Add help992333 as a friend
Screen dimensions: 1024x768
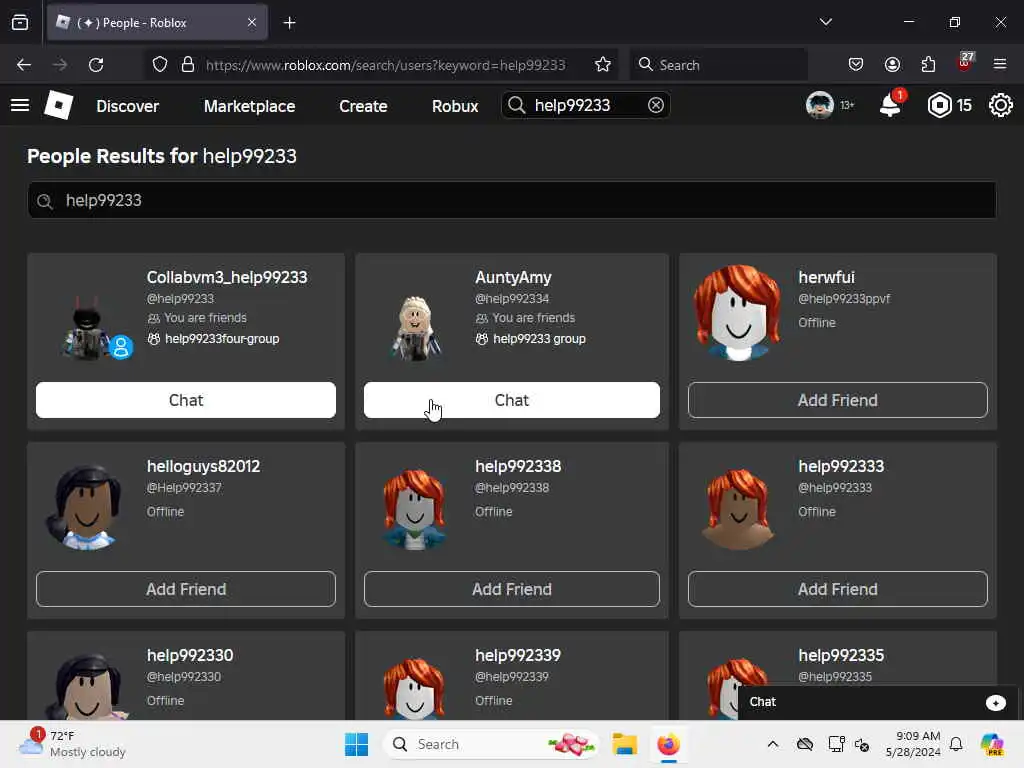point(837,589)
